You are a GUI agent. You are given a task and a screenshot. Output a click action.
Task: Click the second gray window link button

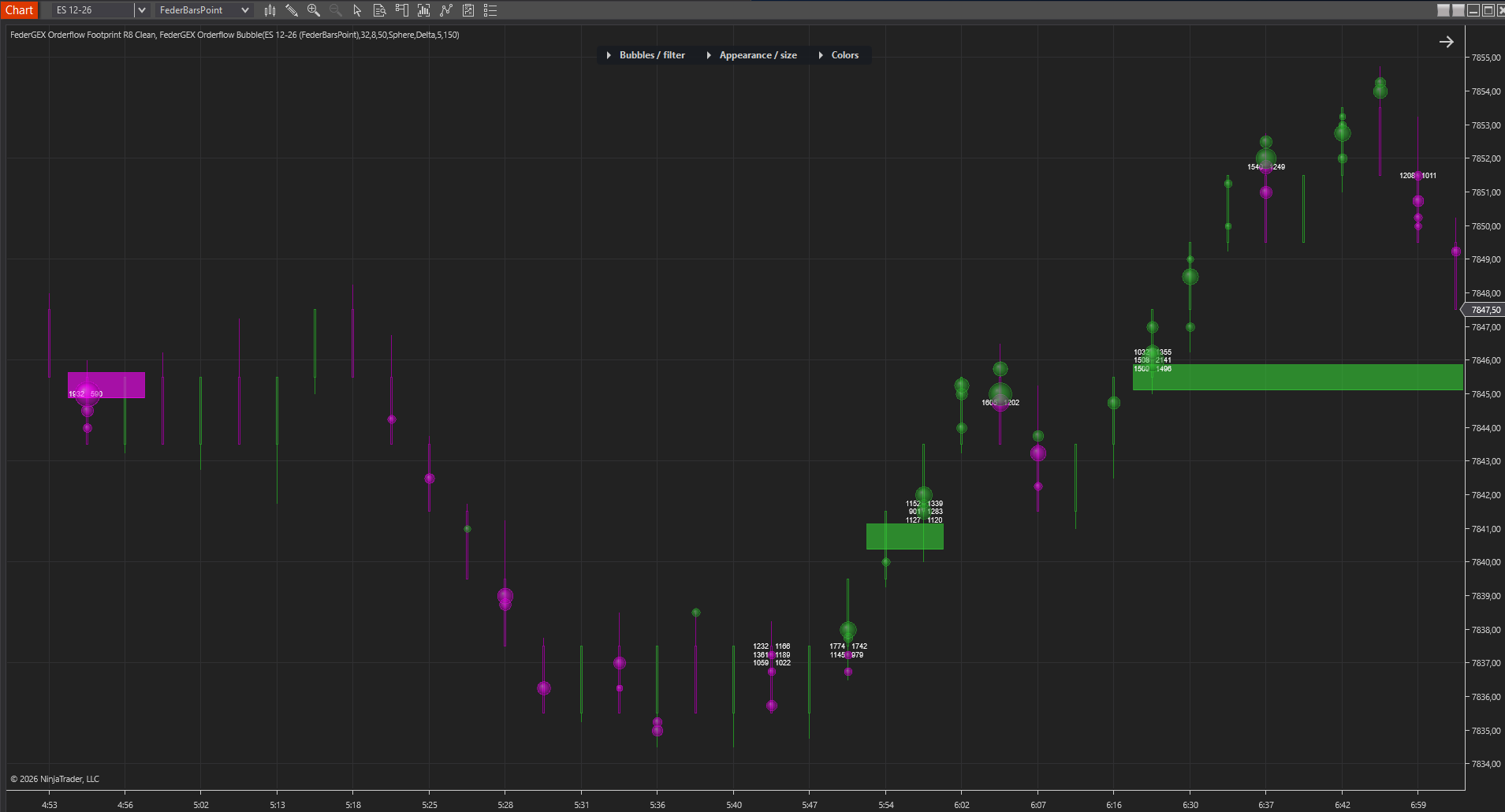pyautogui.click(x=1458, y=10)
